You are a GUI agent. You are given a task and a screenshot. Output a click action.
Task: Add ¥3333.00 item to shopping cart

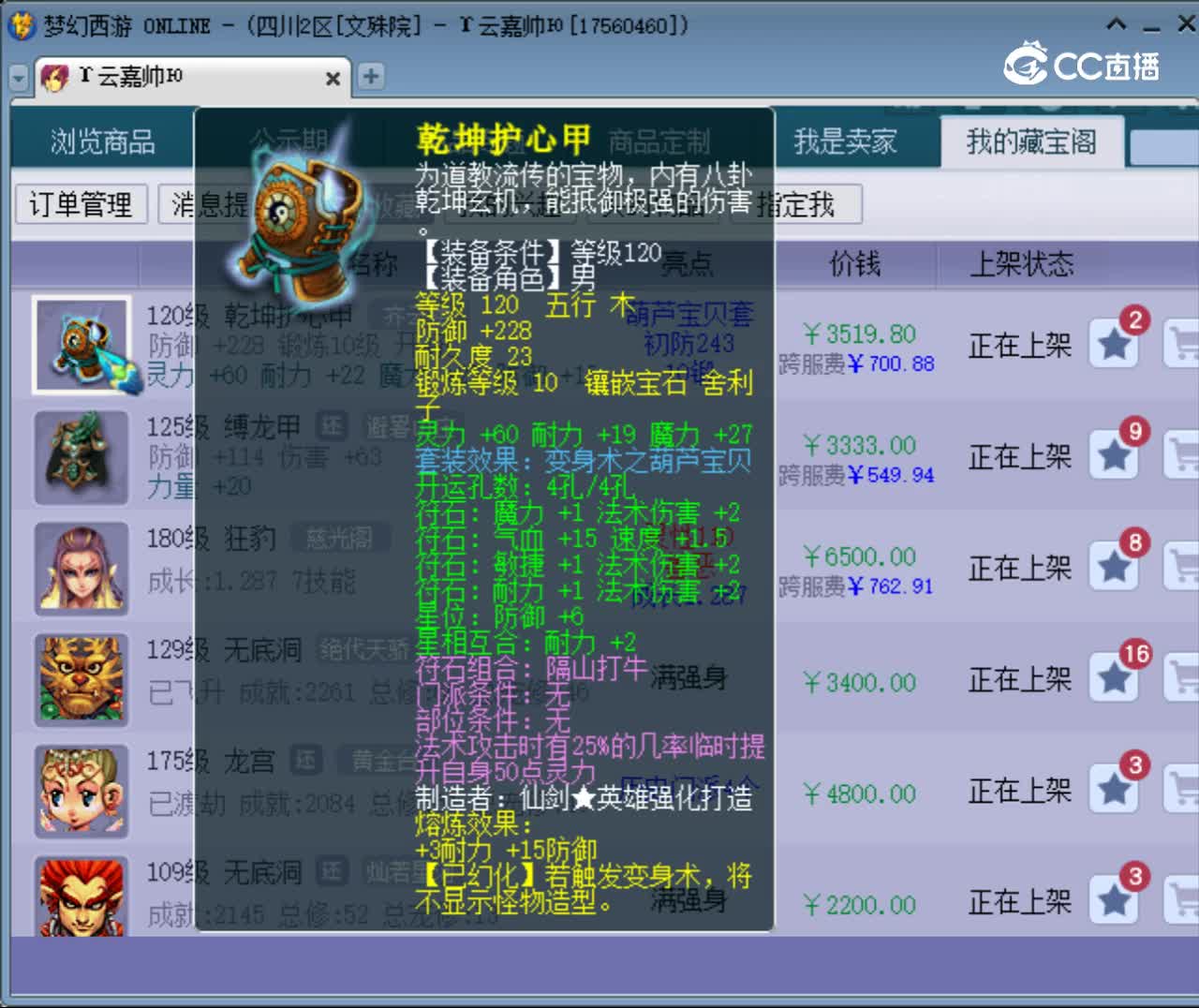[1181, 455]
